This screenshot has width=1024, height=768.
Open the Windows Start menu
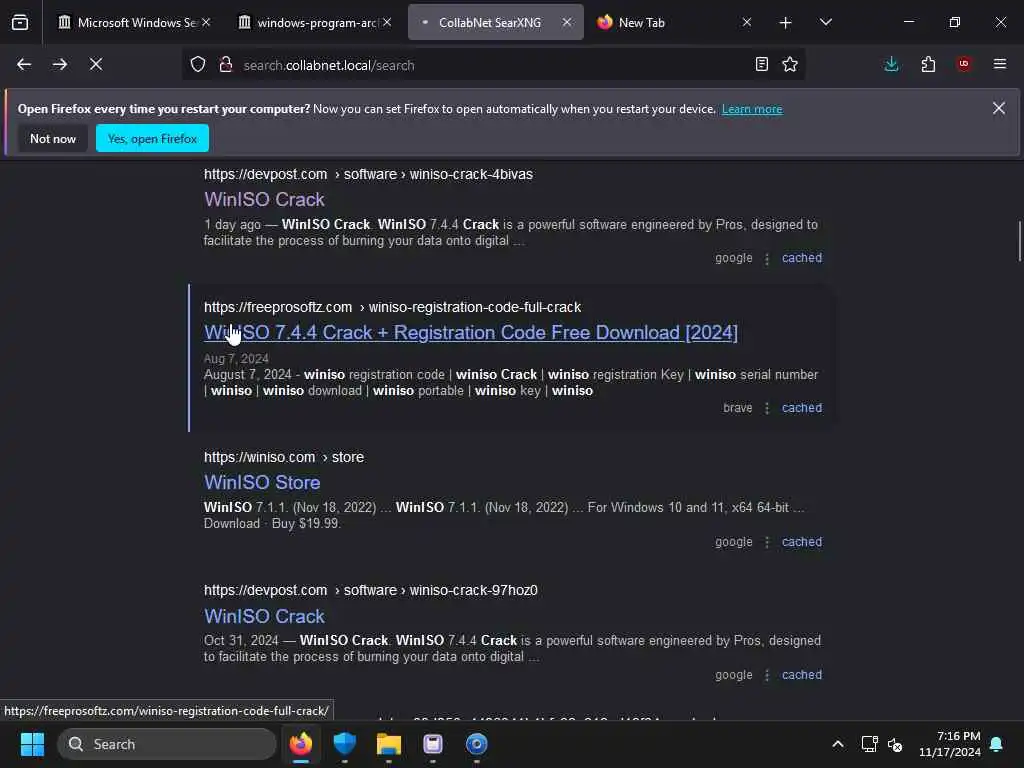(32, 744)
